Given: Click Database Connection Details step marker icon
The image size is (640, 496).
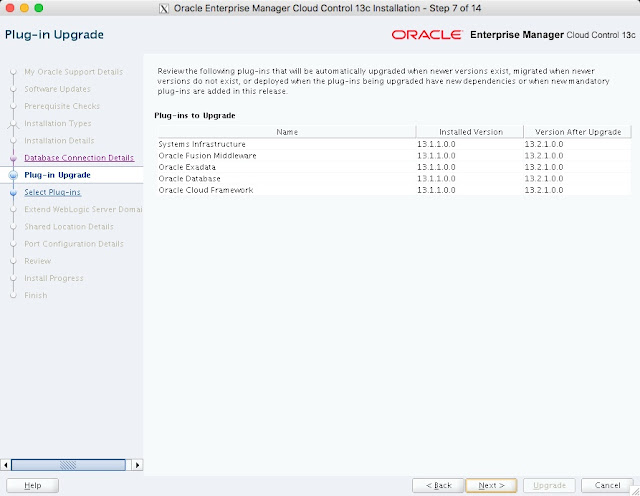Looking at the screenshot, I should pos(13,158).
